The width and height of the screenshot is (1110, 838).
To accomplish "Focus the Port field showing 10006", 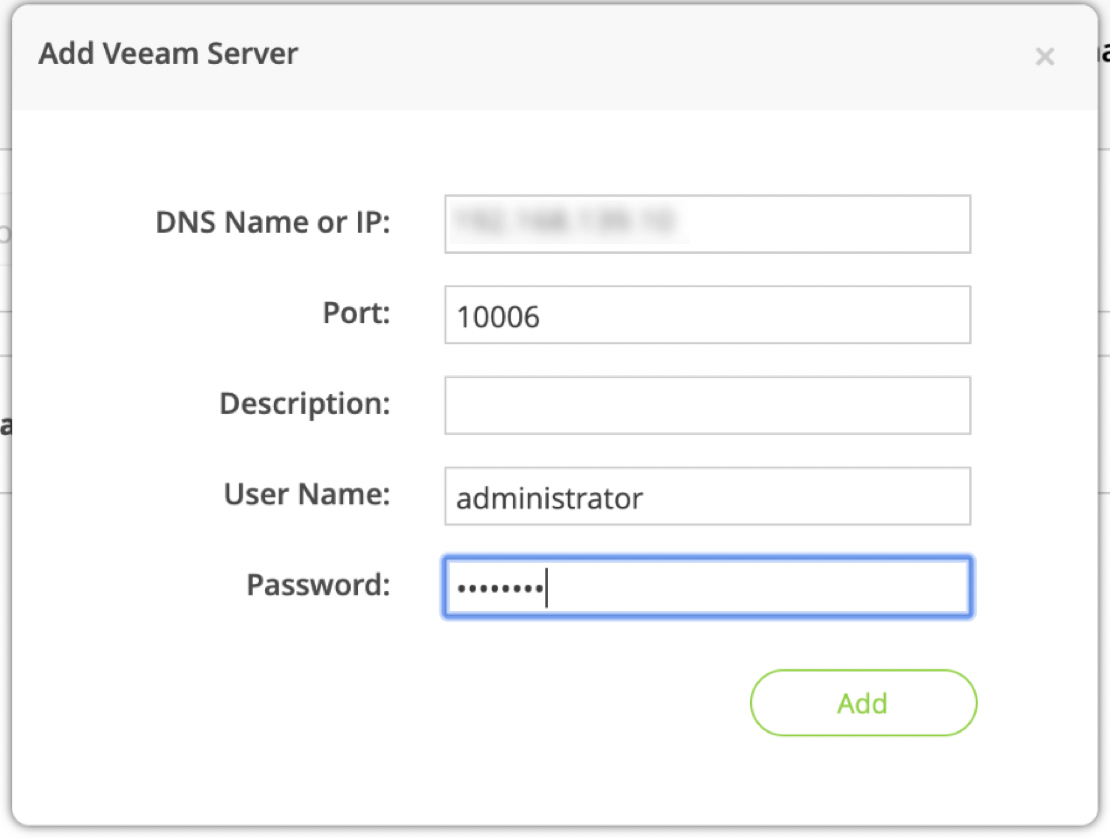I will 707,315.
